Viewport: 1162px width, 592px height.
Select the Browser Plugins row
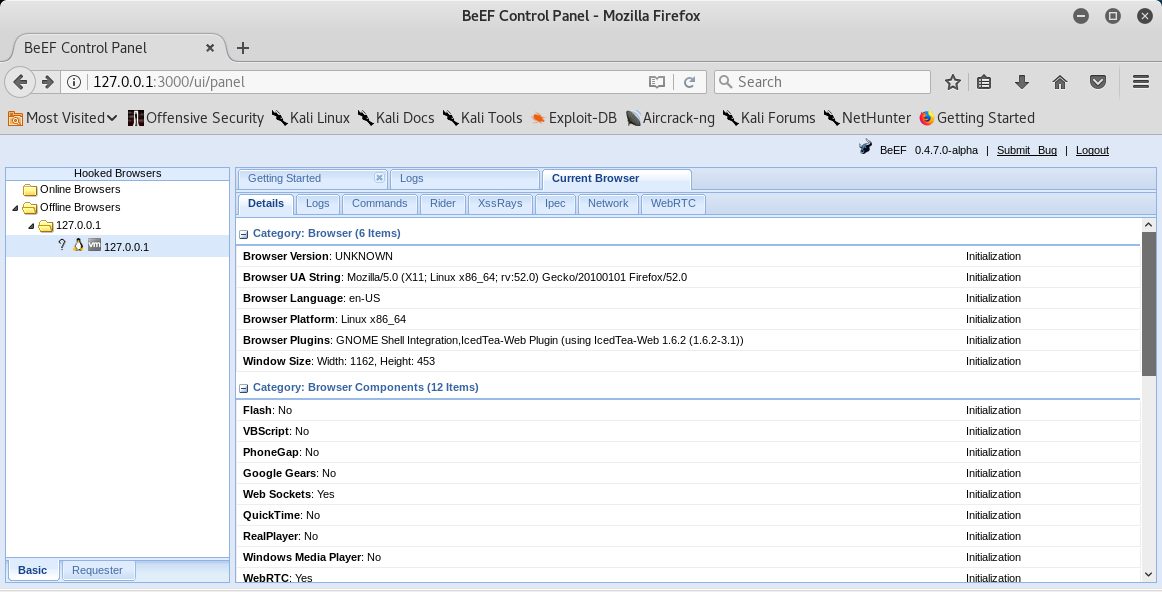(689, 340)
